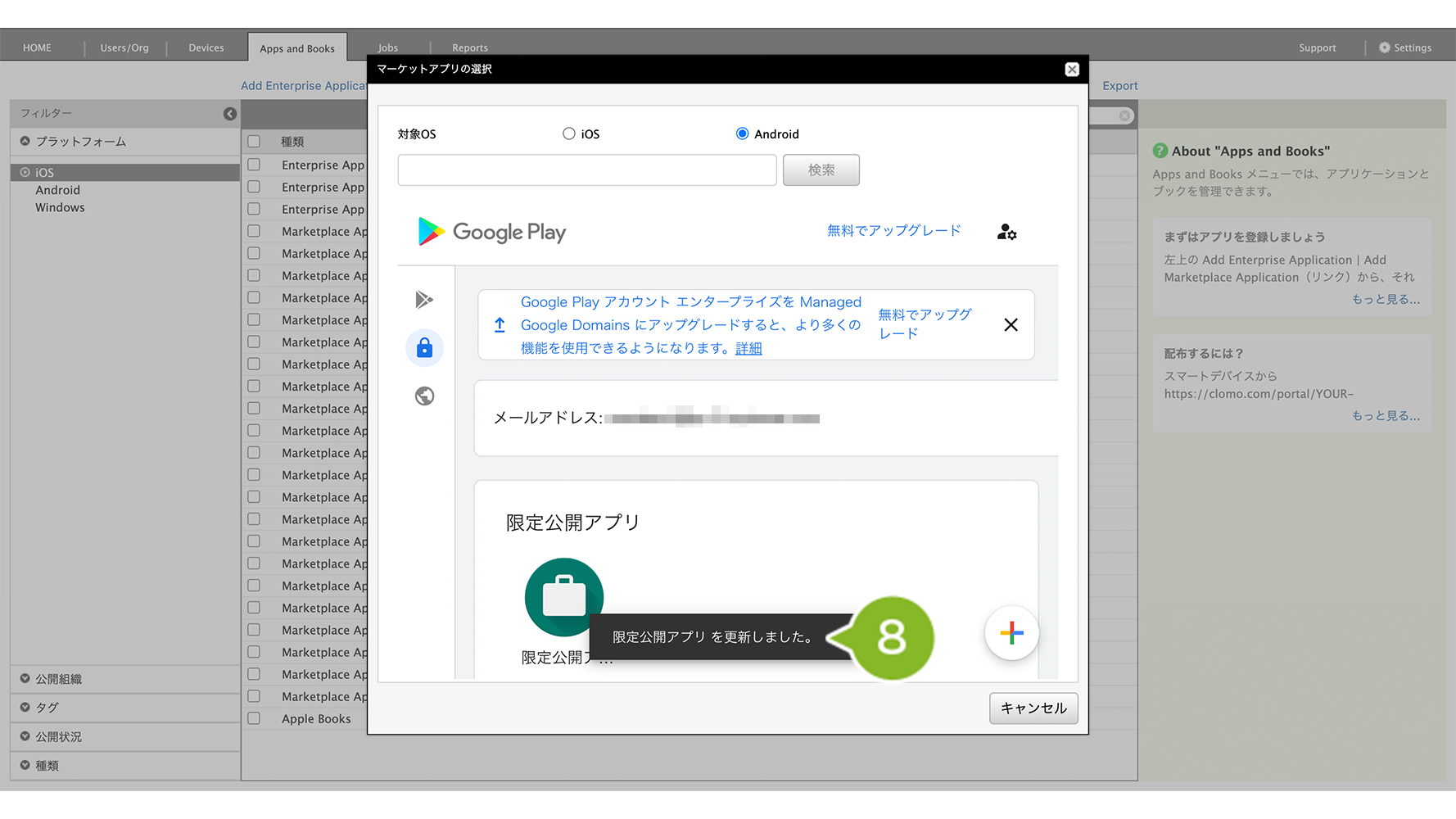Screen dimensions: 1456x819
Task: Click the teal briefcase private app icon
Action: pyautogui.click(x=563, y=596)
